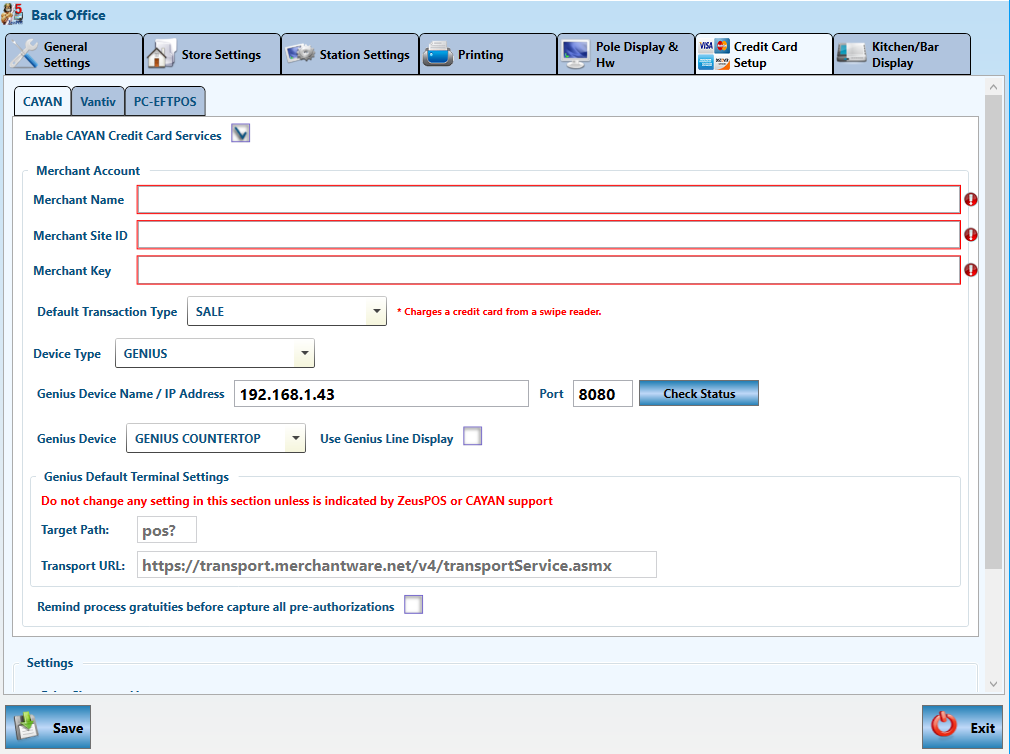This screenshot has width=1010, height=754.
Task: Select the CAYAN sub-tab
Action: pyautogui.click(x=43, y=101)
